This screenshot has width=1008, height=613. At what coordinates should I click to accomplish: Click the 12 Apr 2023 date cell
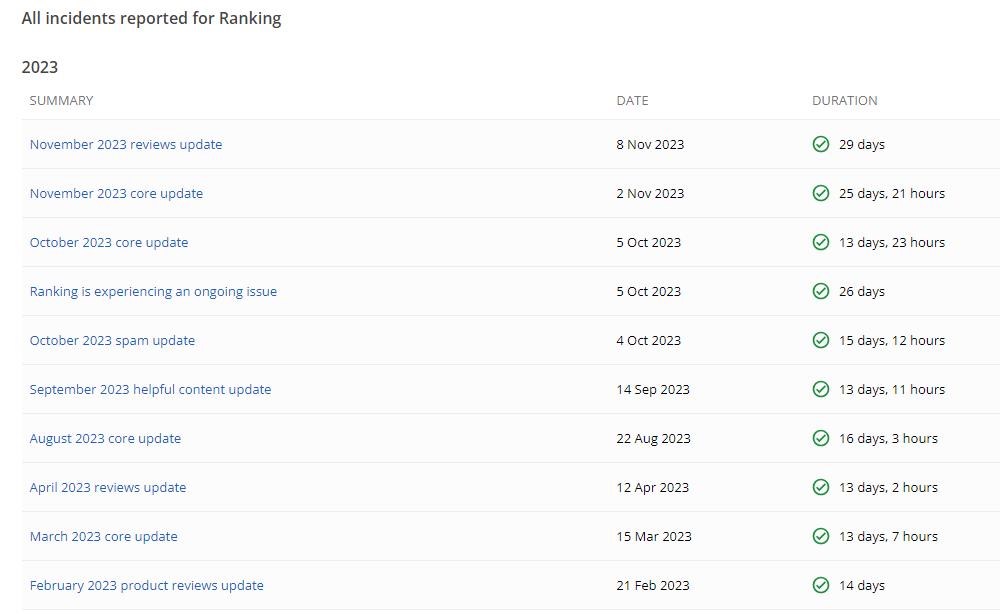pyautogui.click(x=652, y=488)
